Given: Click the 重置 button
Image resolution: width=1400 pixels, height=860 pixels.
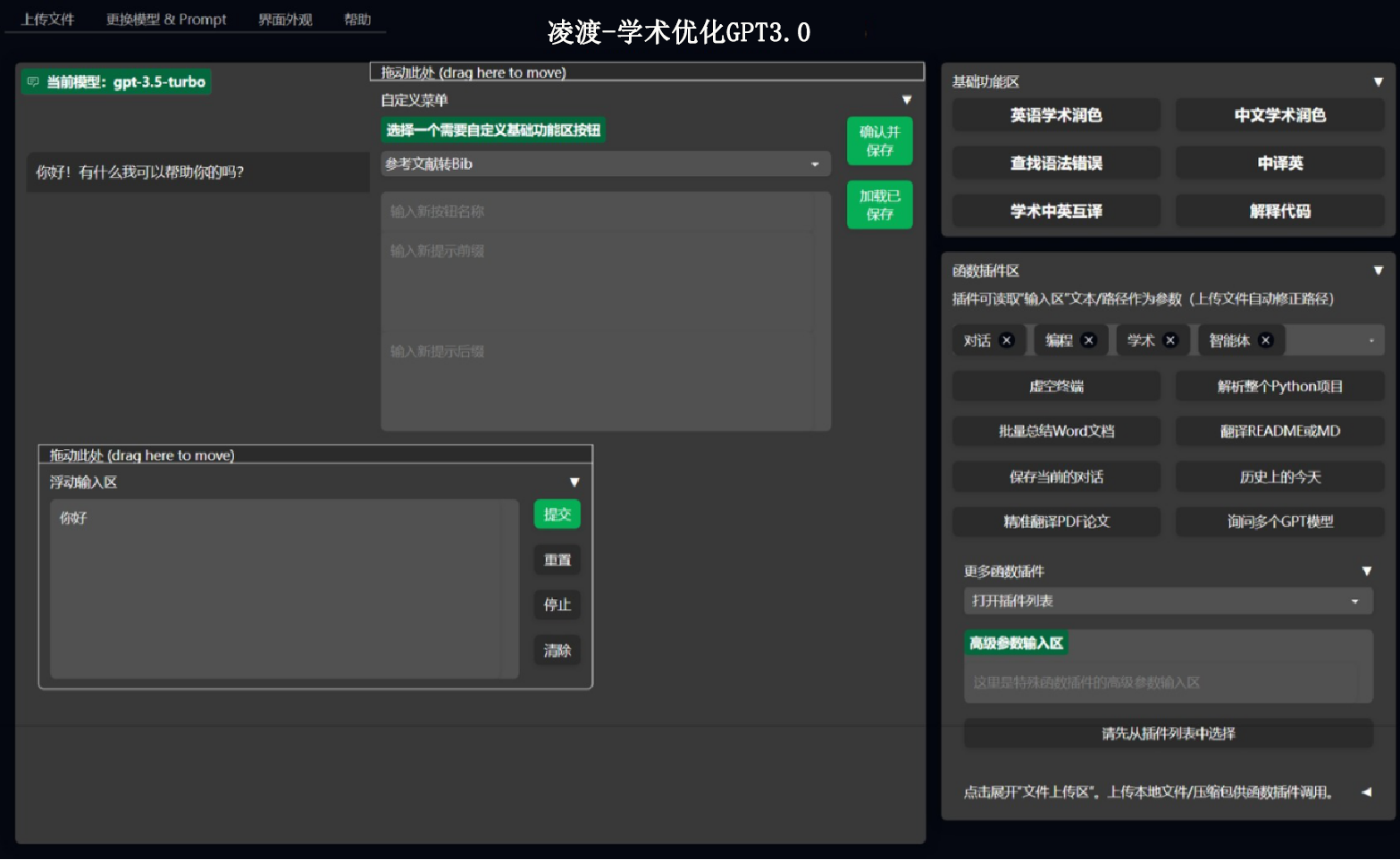Looking at the screenshot, I should [x=557, y=560].
